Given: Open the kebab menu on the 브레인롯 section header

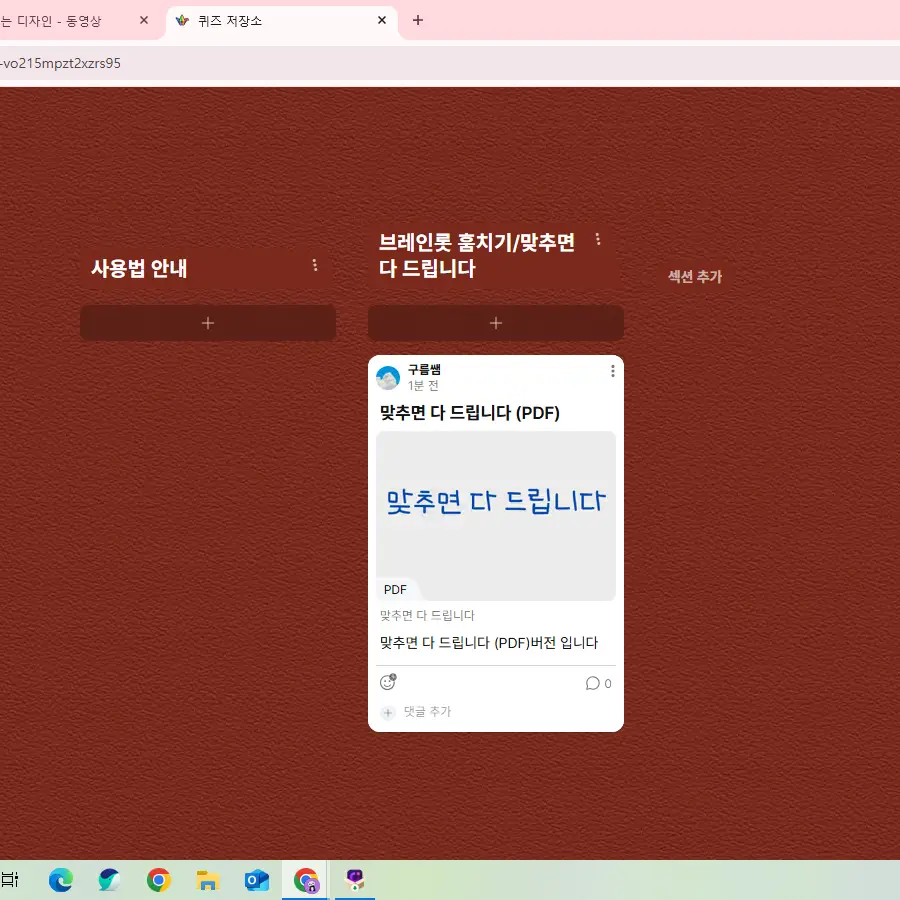Looking at the screenshot, I should [x=597, y=239].
